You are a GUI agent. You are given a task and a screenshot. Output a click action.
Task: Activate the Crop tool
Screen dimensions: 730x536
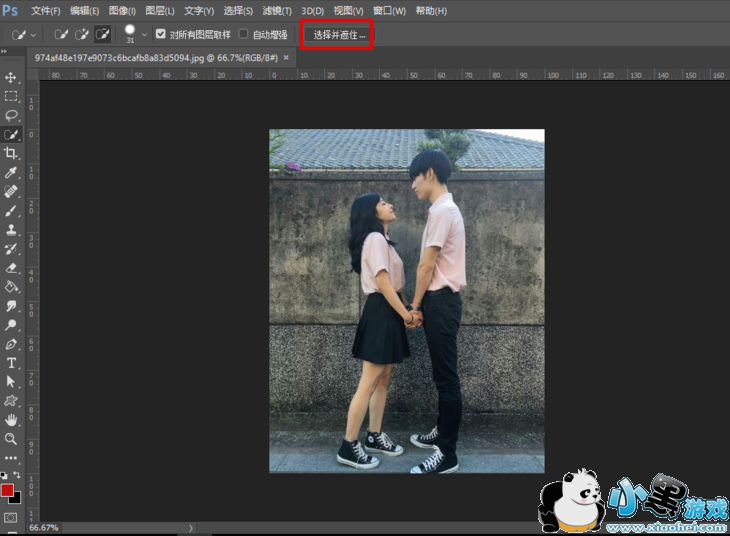(x=11, y=153)
